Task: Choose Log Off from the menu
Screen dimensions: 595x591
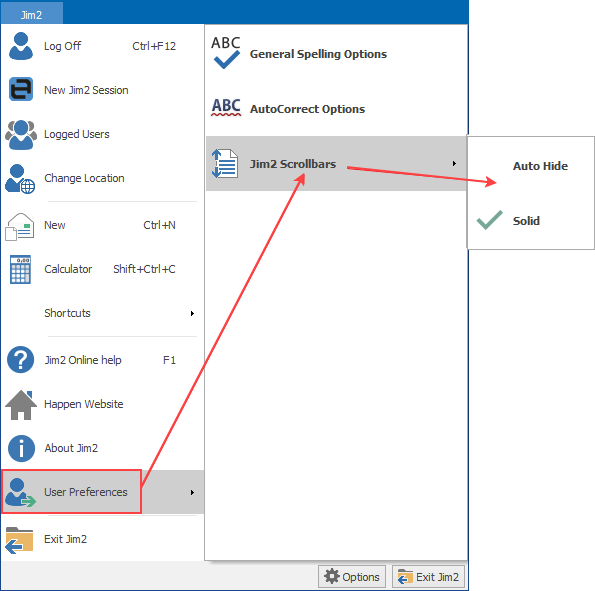Action: 102,46
